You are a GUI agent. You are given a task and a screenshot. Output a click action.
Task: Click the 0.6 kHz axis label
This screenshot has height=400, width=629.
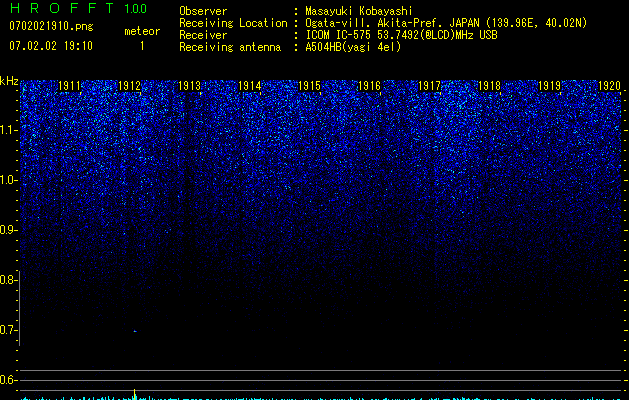pos(8,380)
